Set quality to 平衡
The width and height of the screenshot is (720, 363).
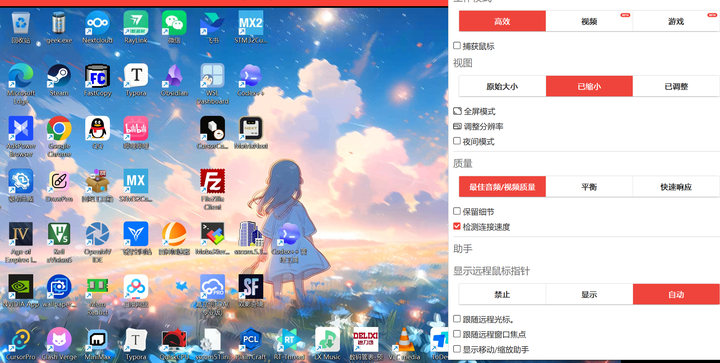pos(589,187)
